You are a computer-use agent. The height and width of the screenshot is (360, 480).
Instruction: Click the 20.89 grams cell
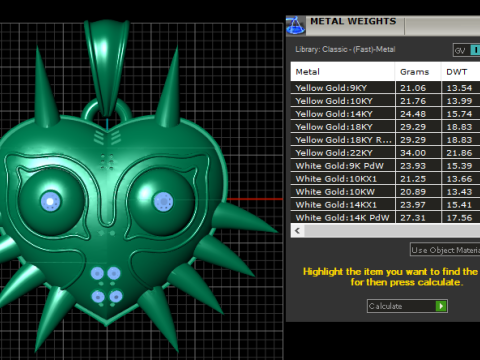(418, 192)
